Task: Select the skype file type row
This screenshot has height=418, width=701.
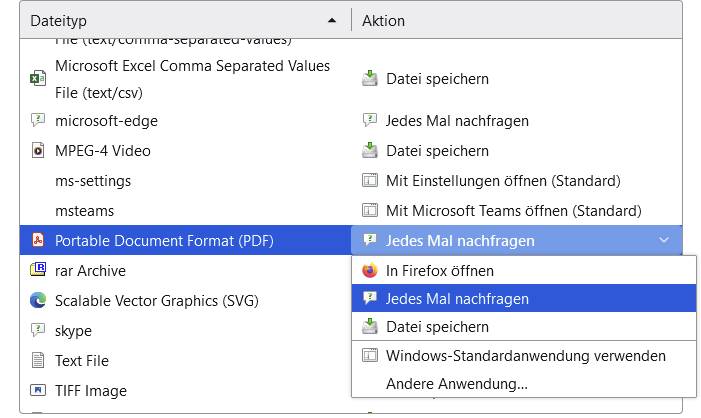Action: (74, 330)
